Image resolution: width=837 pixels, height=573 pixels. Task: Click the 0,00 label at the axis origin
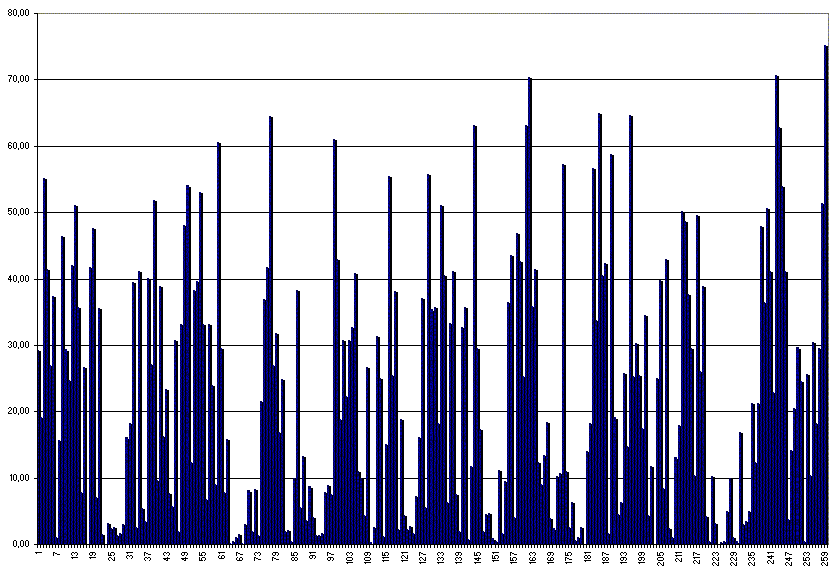coord(19,544)
